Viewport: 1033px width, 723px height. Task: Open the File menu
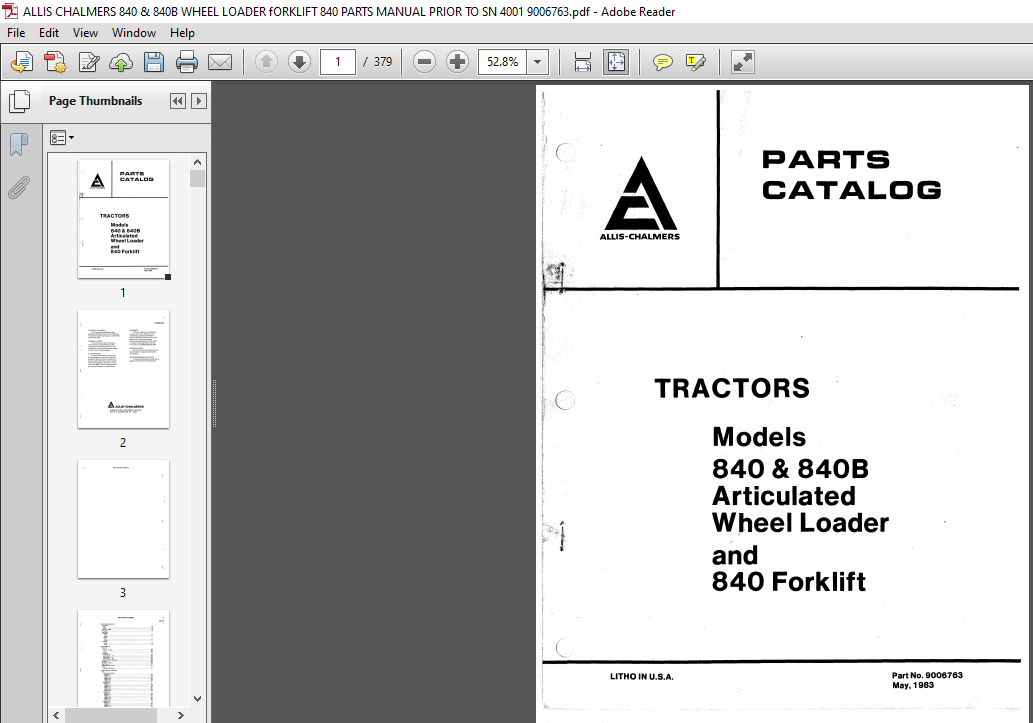[x=16, y=33]
